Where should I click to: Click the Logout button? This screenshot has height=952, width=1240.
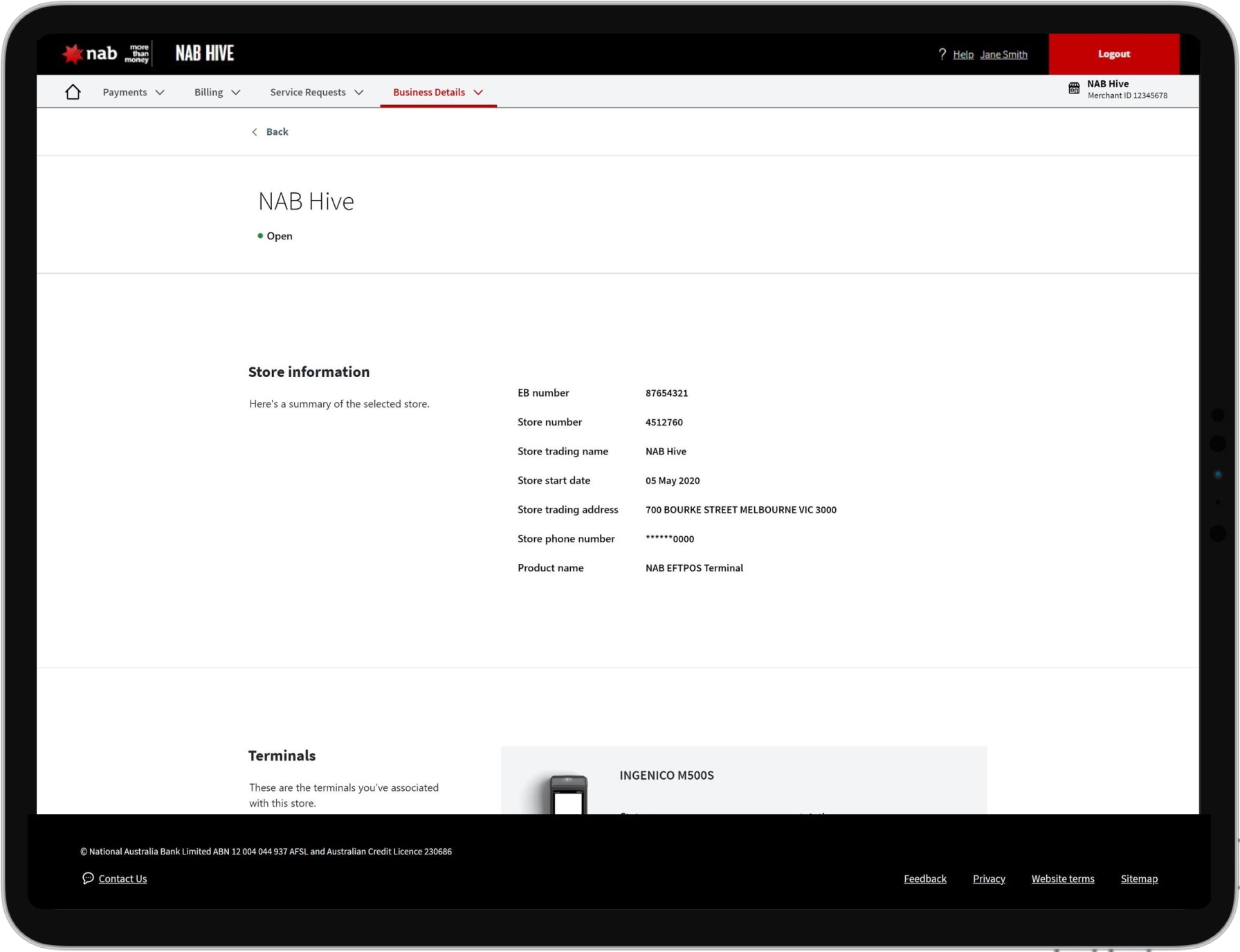coord(1113,54)
